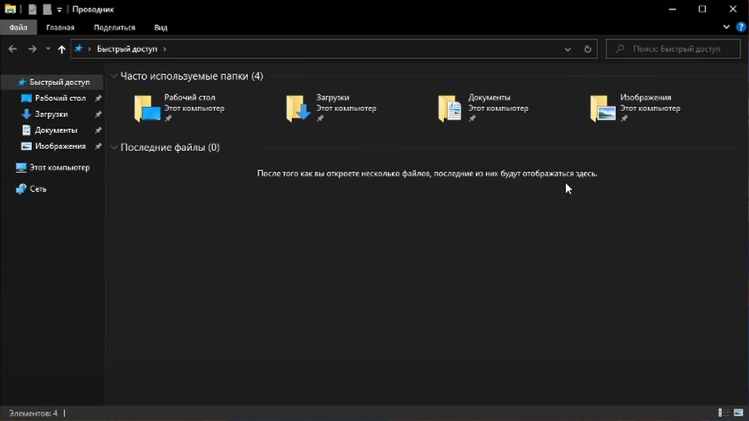
Task: Select the Загрузки folder icon in main pane
Action: point(299,108)
